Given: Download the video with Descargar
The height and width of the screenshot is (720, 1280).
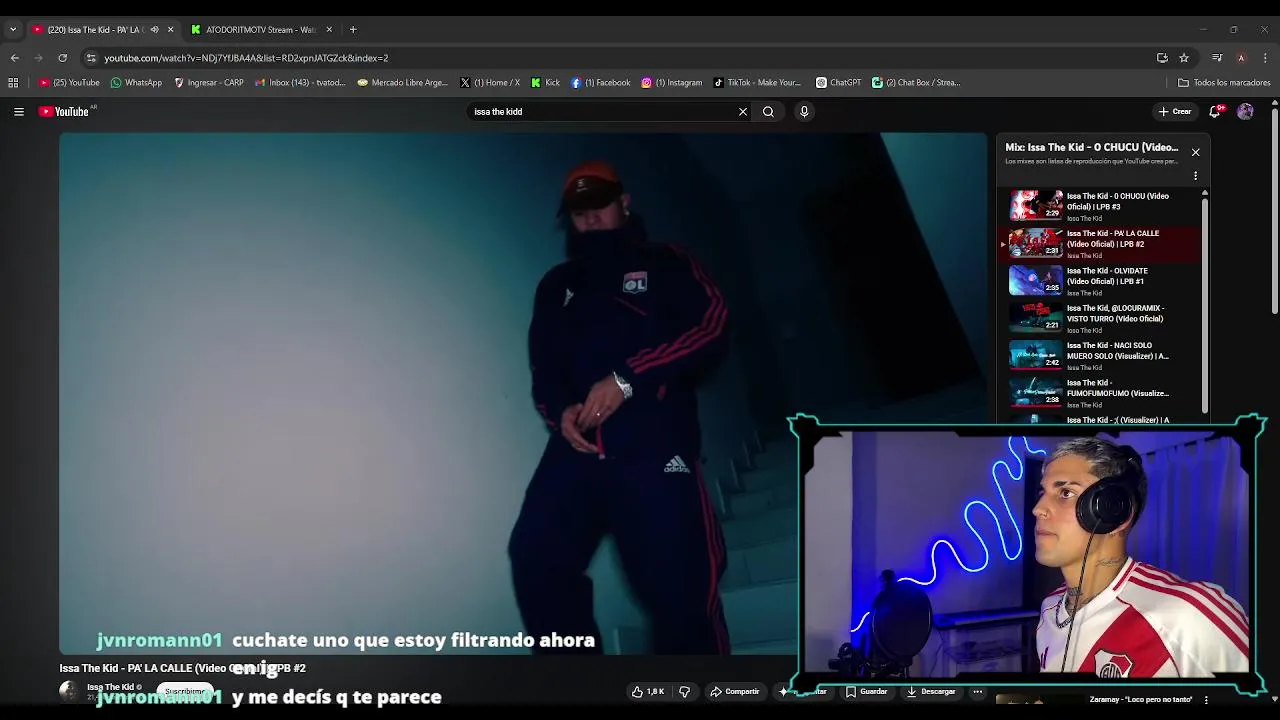Looking at the screenshot, I should 931,691.
